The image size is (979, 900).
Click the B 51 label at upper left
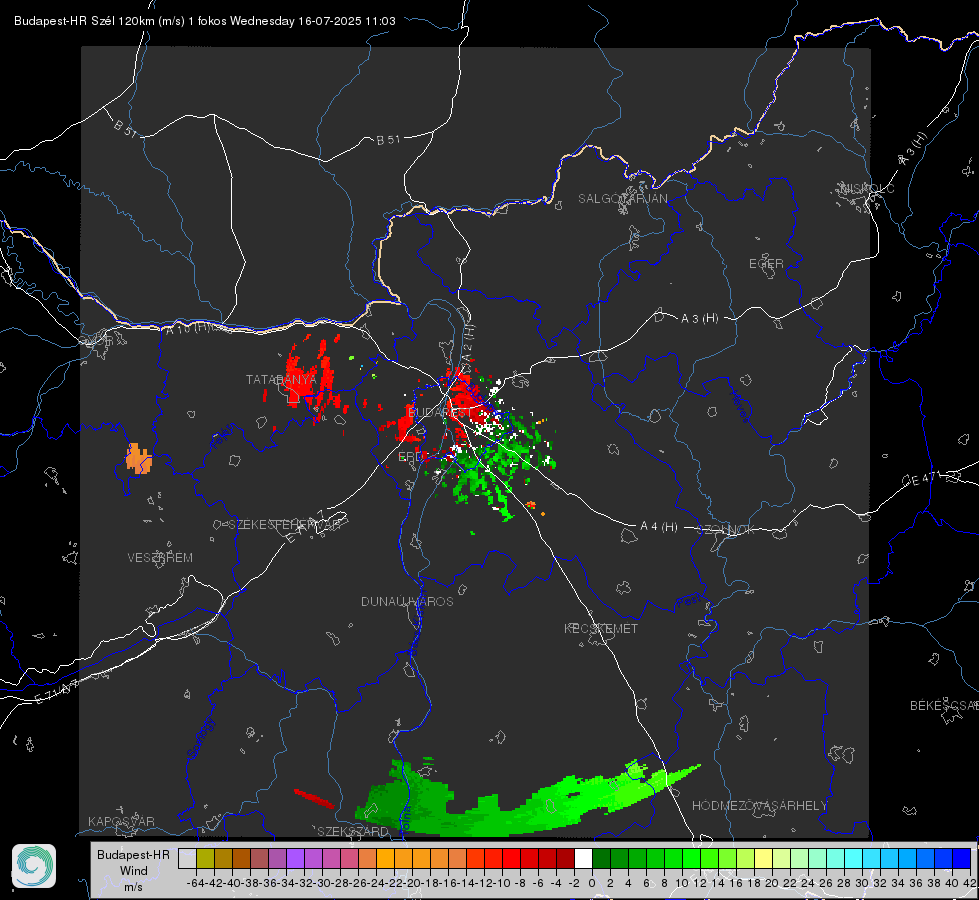click(x=125, y=127)
